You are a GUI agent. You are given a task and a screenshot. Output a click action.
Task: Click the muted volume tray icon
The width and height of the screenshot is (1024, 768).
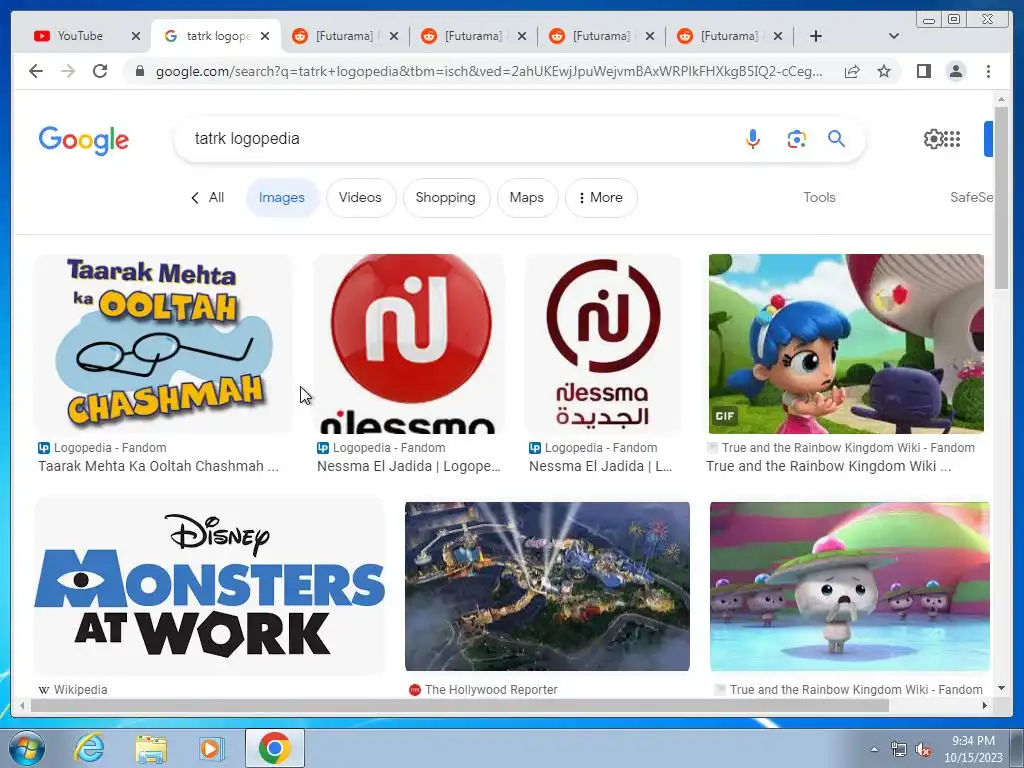[923, 750]
